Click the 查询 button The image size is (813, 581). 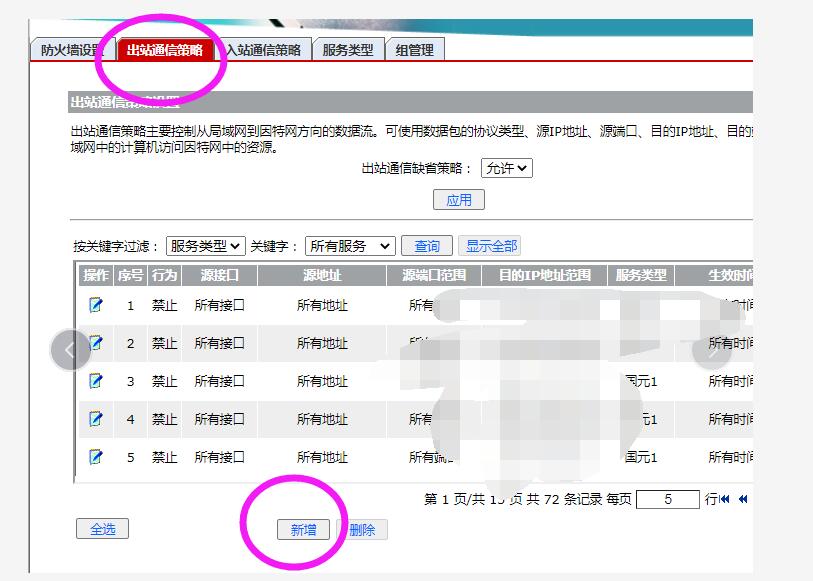(x=427, y=246)
